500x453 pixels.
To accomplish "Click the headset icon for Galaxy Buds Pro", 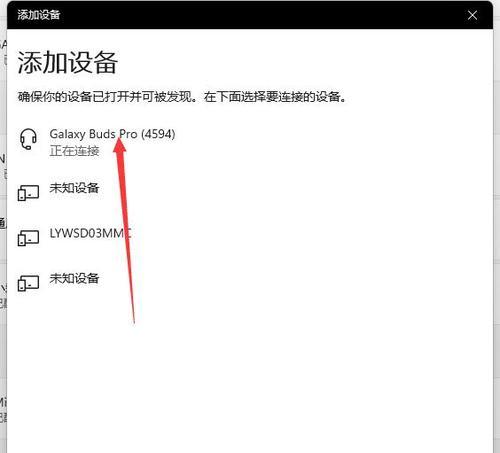I will pos(28,139).
